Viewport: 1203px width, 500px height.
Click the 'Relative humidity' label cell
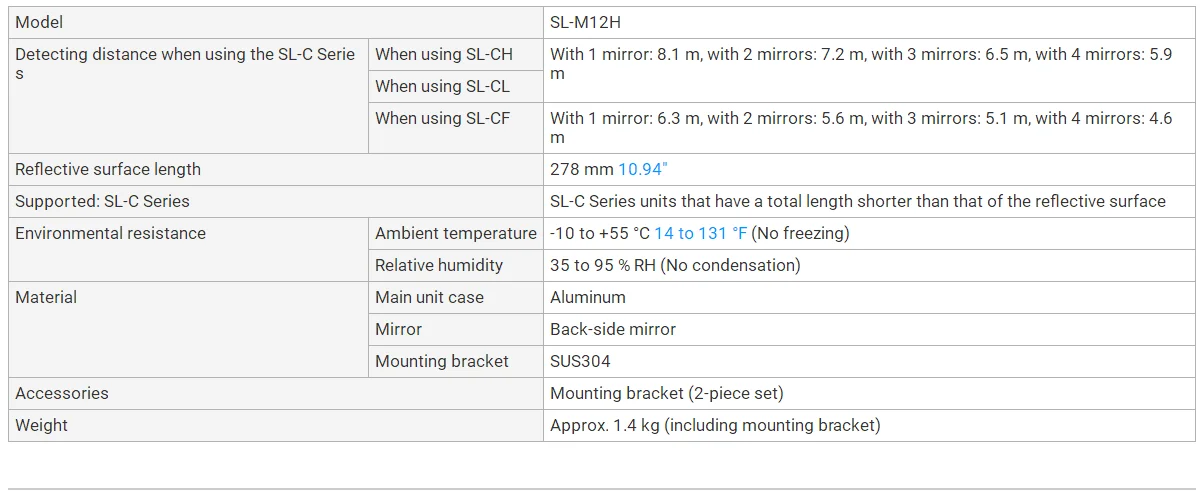[x=439, y=265]
